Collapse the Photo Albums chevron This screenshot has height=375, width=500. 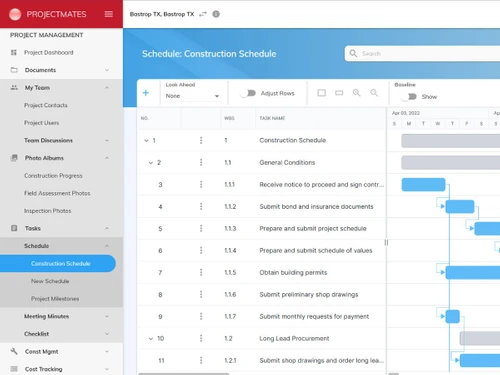[107, 158]
